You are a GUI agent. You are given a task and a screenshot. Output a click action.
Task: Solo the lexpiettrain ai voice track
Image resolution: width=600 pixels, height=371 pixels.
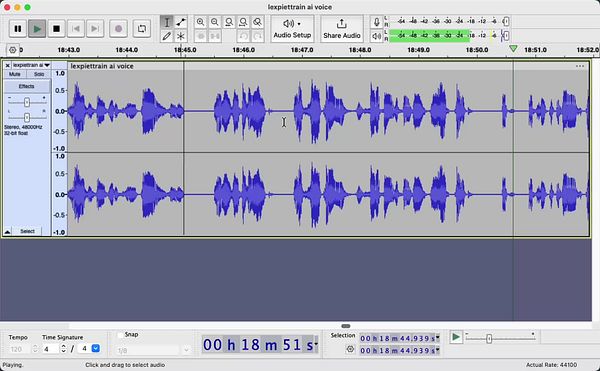(39, 74)
